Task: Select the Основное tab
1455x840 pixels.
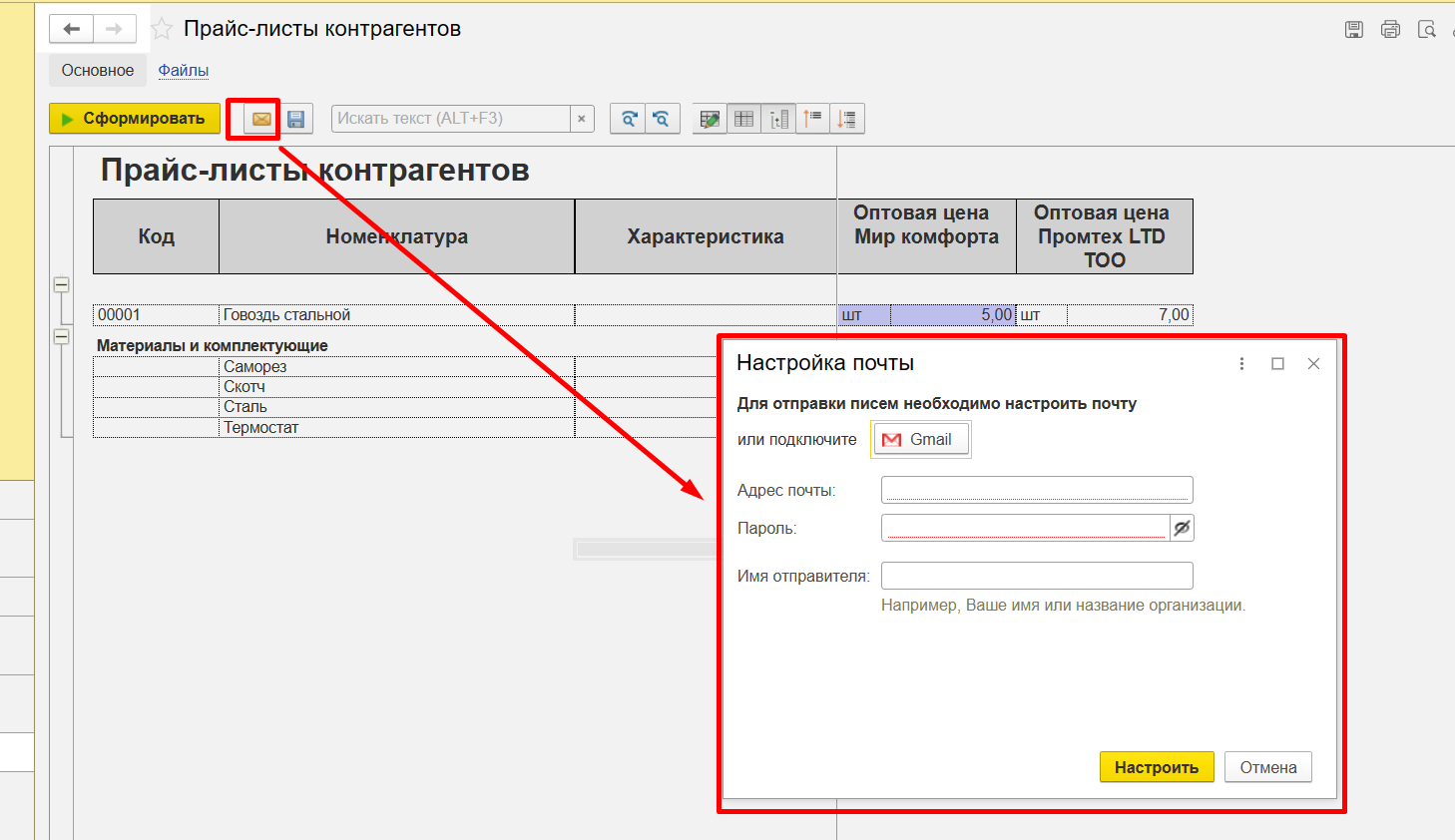Action: pyautogui.click(x=98, y=71)
